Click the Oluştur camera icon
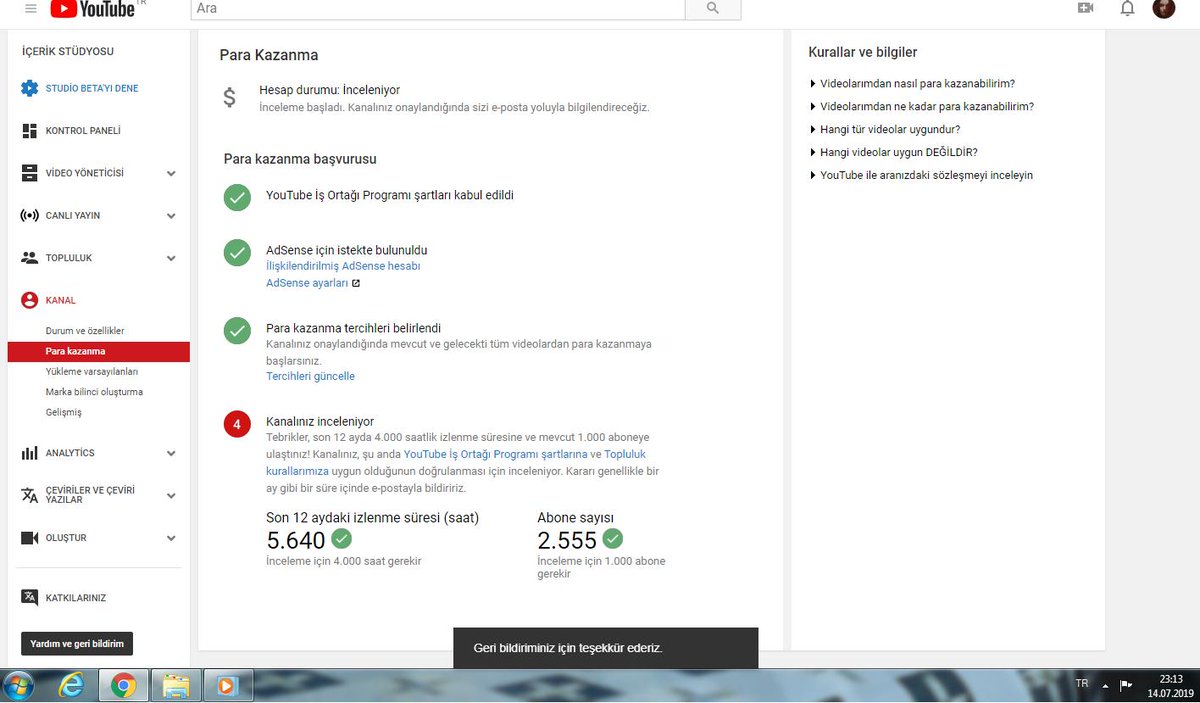This screenshot has width=1200, height=703. tap(30, 538)
